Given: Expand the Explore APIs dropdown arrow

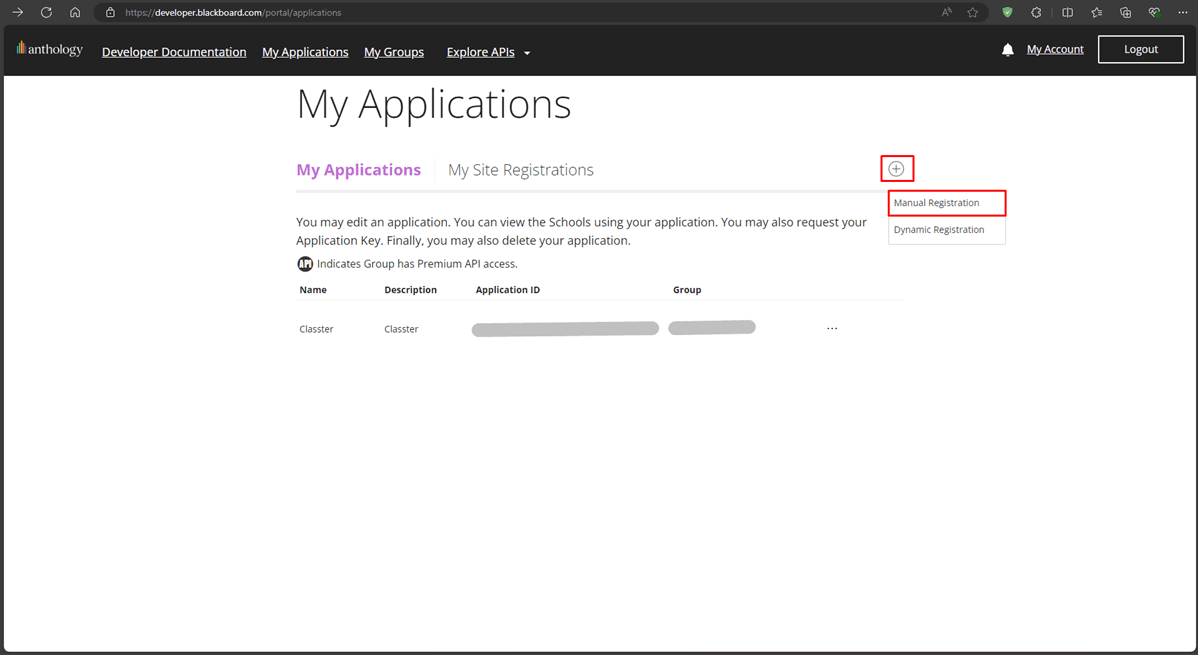Looking at the screenshot, I should (x=527, y=53).
